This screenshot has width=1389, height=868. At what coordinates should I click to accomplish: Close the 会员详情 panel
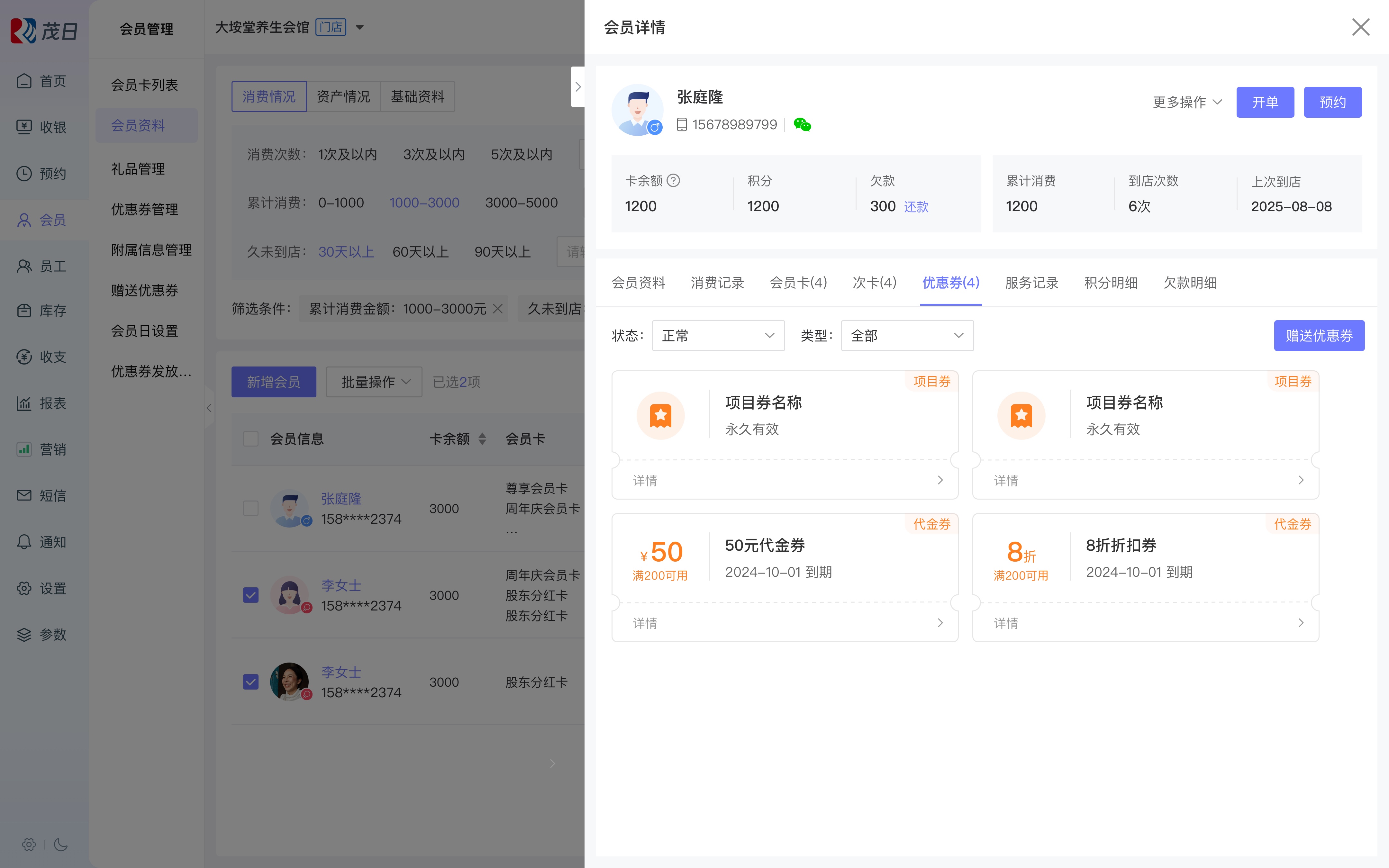(x=1360, y=27)
